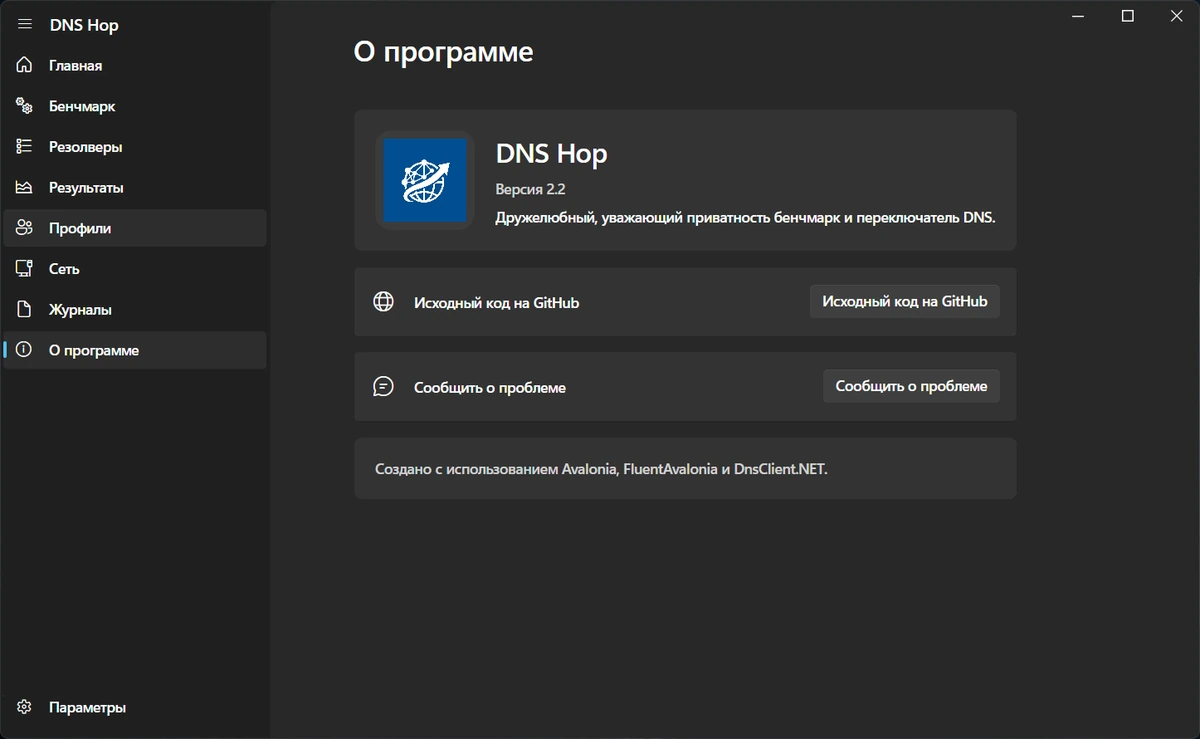Click the Сообщить о проблеме button
1200x739 pixels.
tap(911, 386)
